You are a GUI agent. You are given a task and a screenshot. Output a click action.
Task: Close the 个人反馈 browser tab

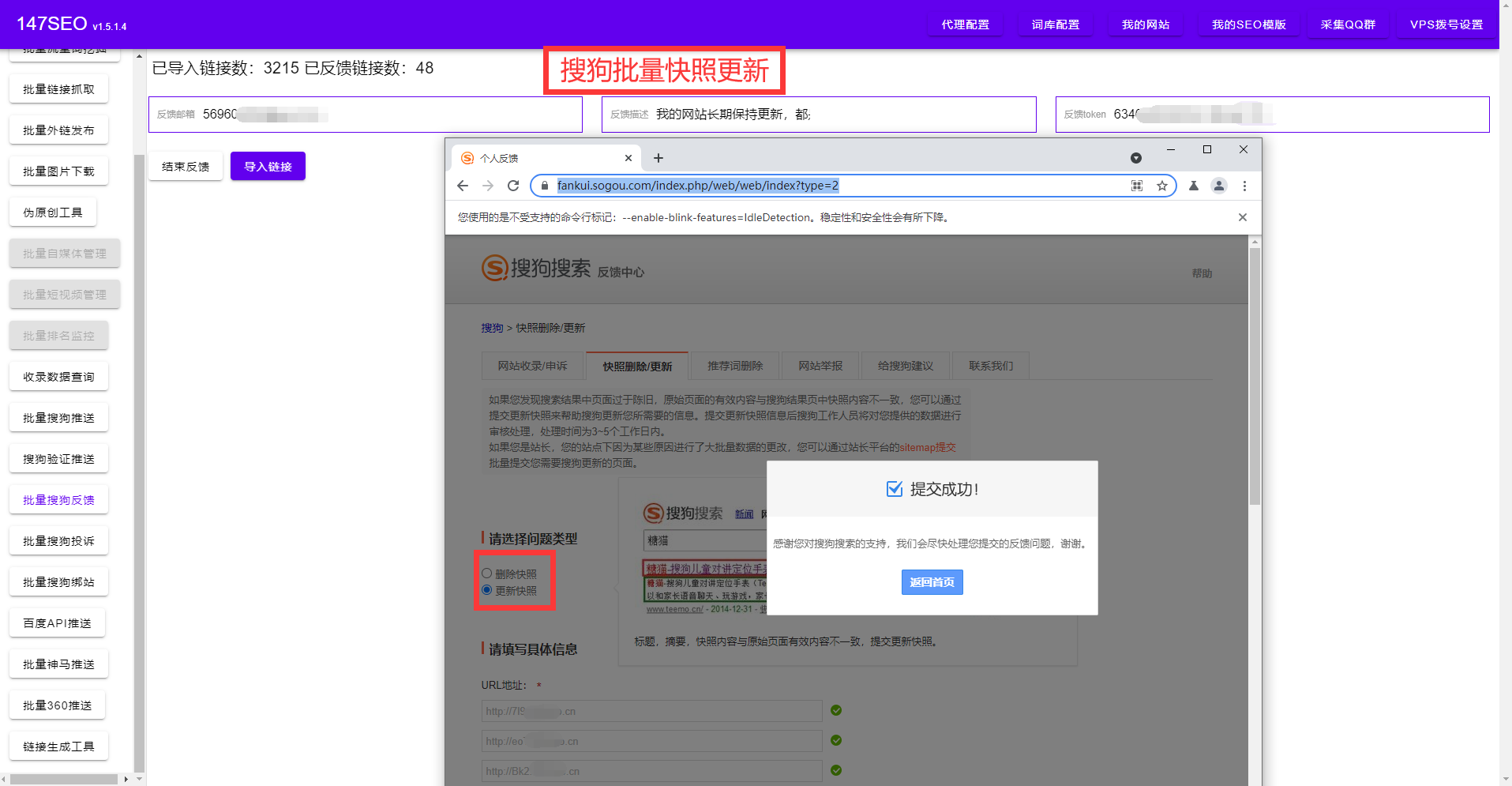point(628,158)
